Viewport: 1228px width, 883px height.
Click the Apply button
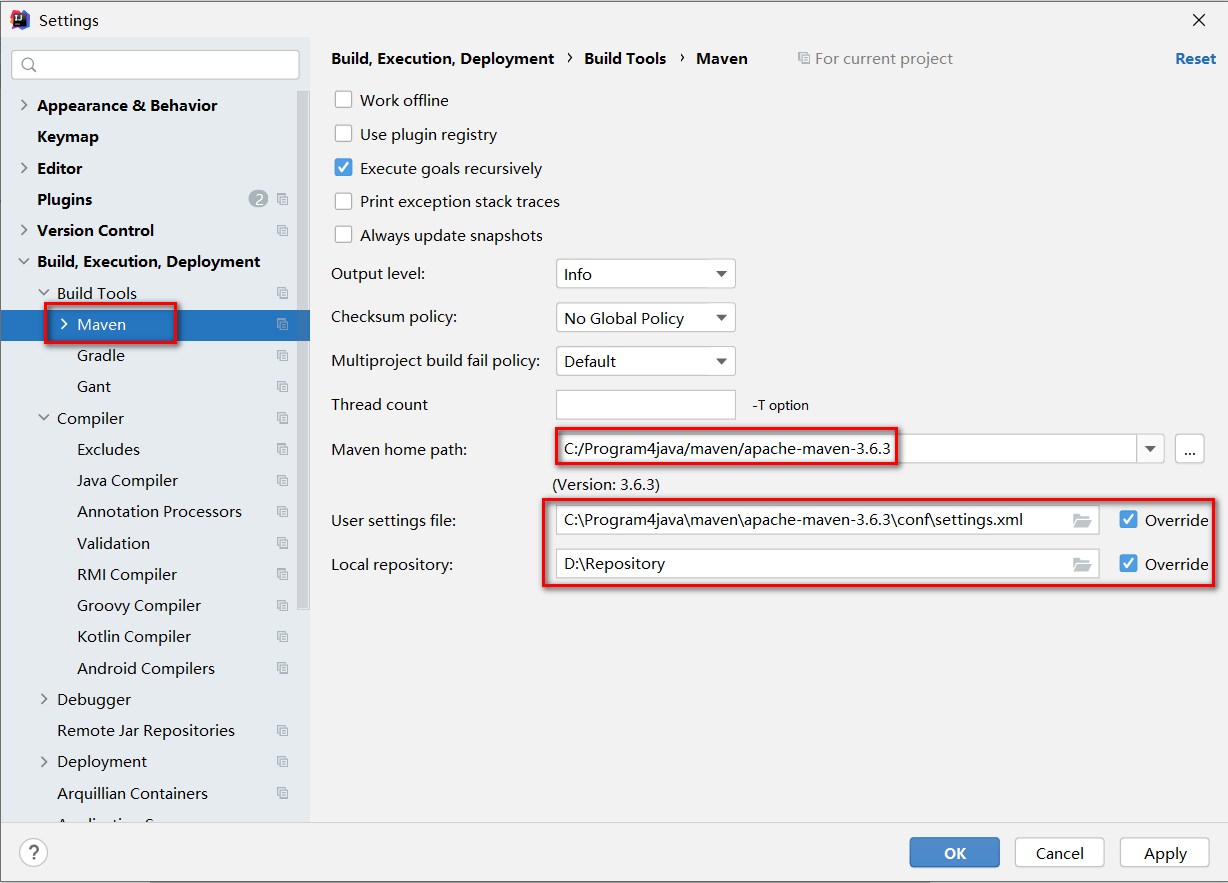tap(1165, 853)
